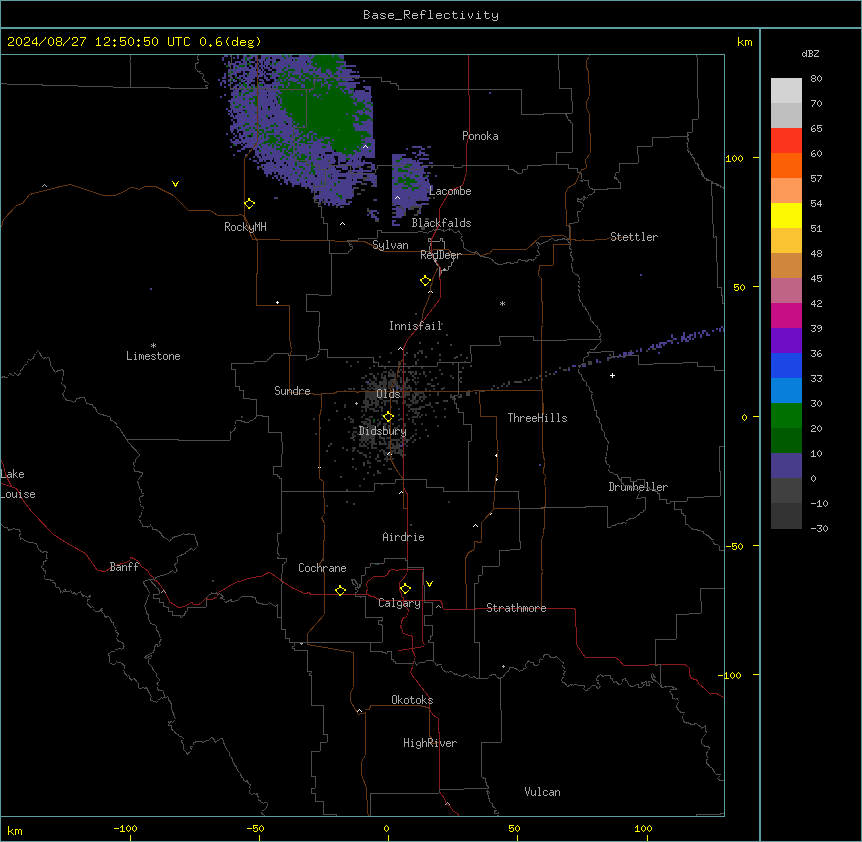The height and width of the screenshot is (842, 862).
Task: Select the yellow diamond marker between Olds and Didsbury
Action: 388,417
